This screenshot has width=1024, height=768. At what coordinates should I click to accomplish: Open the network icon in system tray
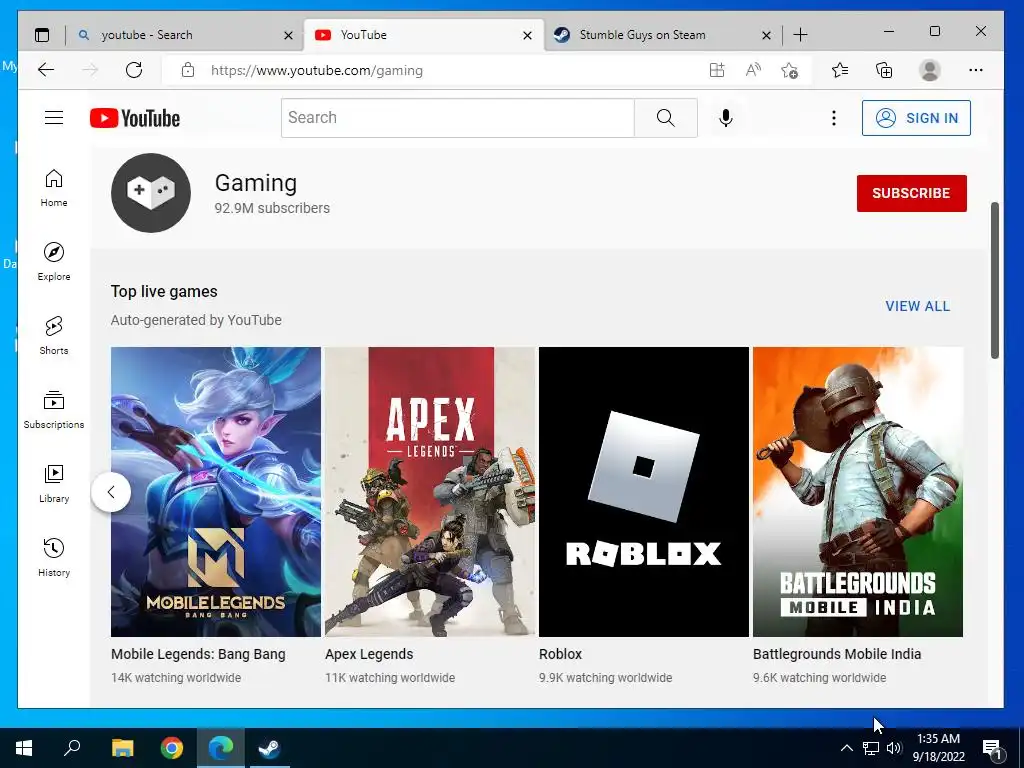click(871, 748)
